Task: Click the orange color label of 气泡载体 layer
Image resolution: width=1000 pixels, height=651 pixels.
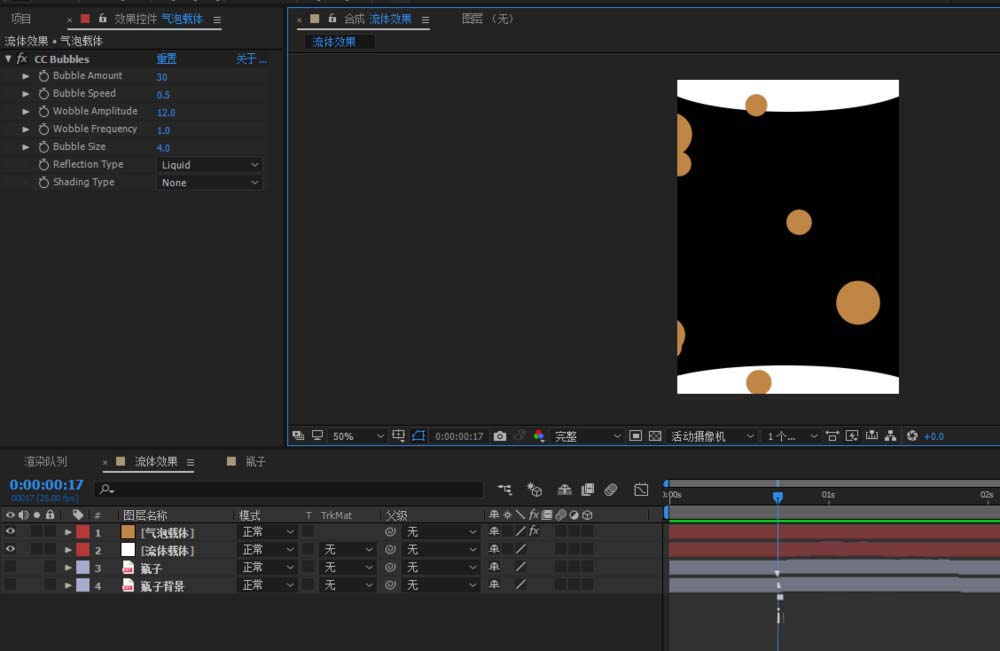Action: pos(128,532)
